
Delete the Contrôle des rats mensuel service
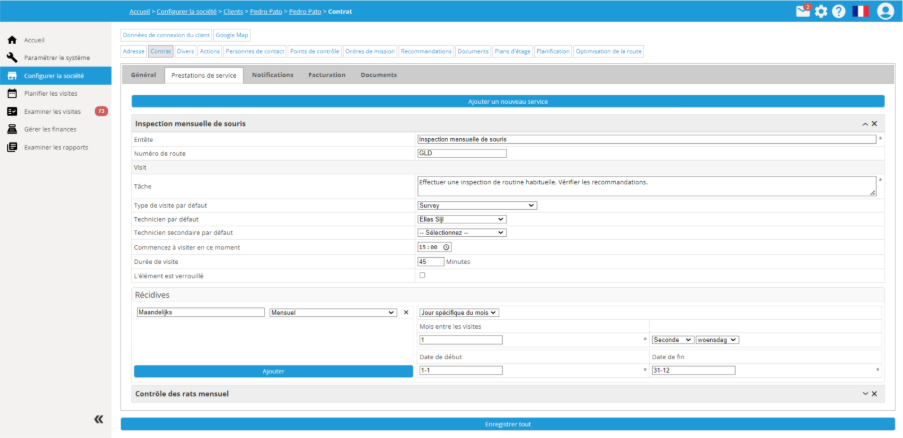pos(874,394)
